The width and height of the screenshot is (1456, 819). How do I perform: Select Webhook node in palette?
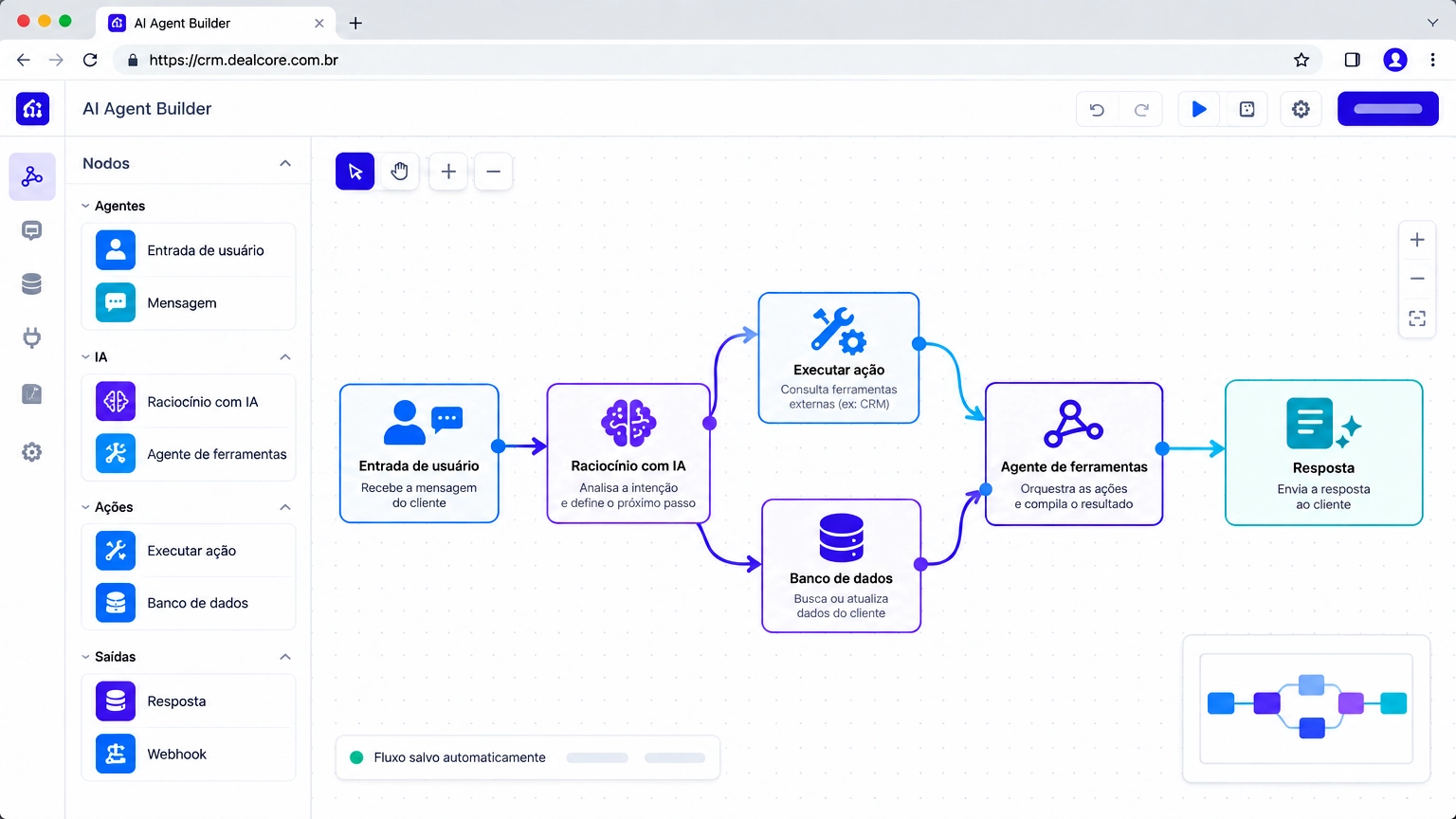point(189,755)
